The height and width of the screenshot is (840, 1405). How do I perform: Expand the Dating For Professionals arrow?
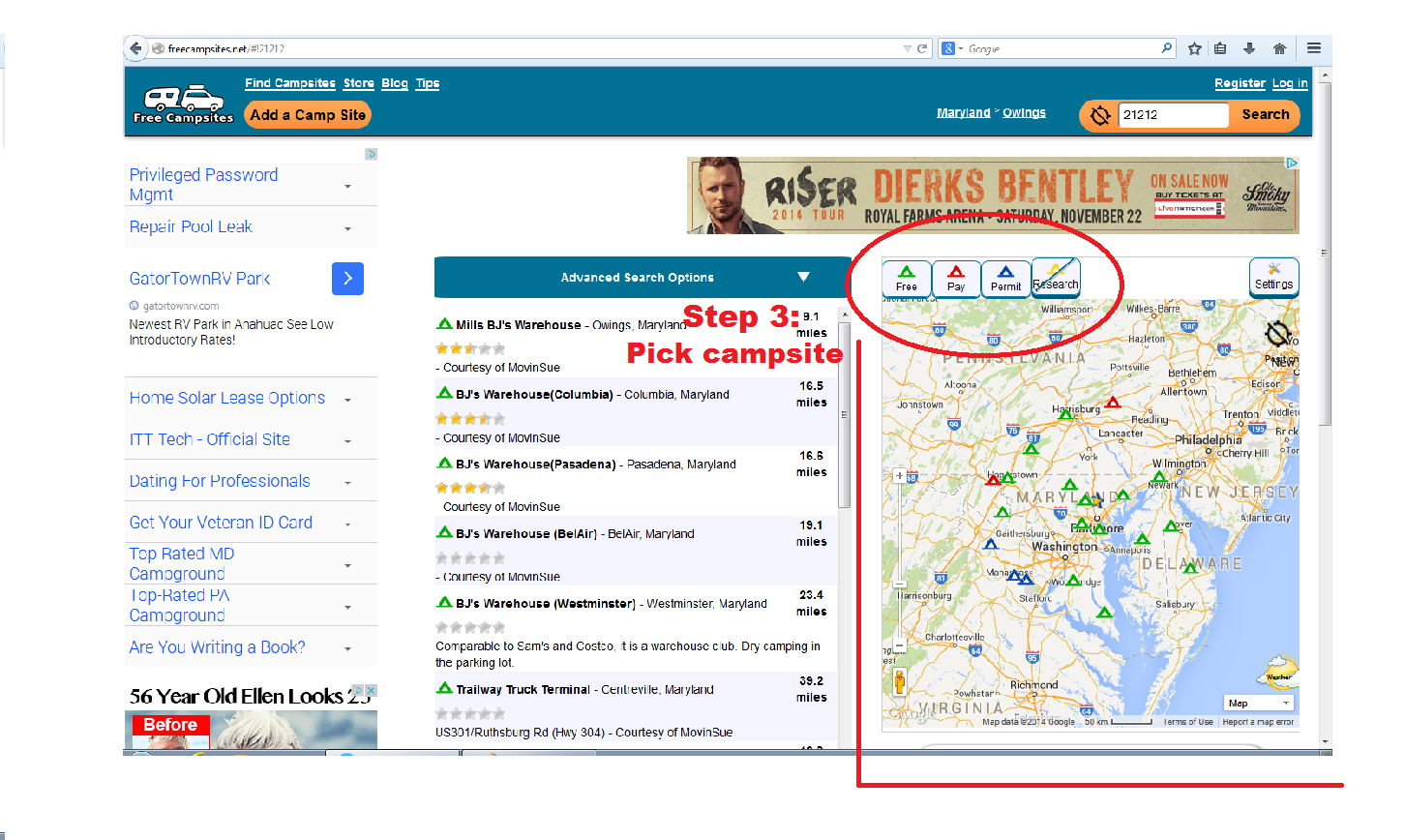pyautogui.click(x=347, y=483)
